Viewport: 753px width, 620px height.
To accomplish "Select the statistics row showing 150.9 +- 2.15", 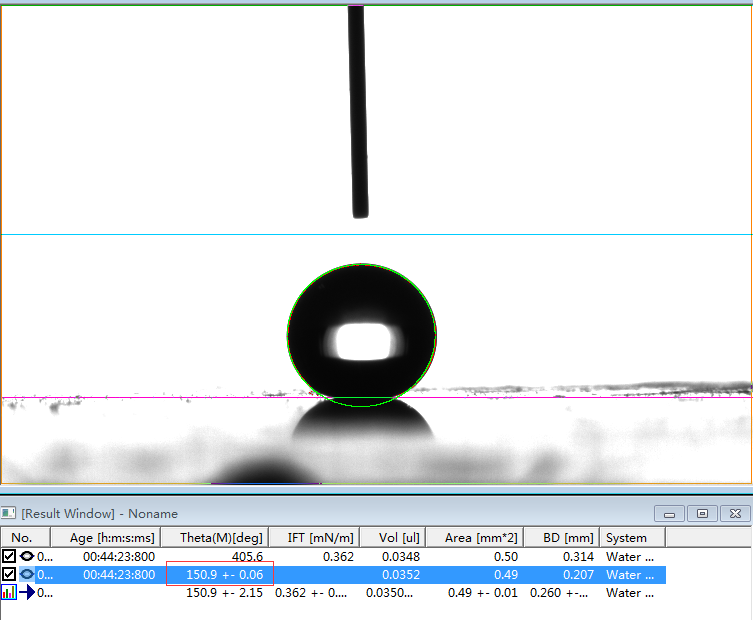I will [x=224, y=593].
